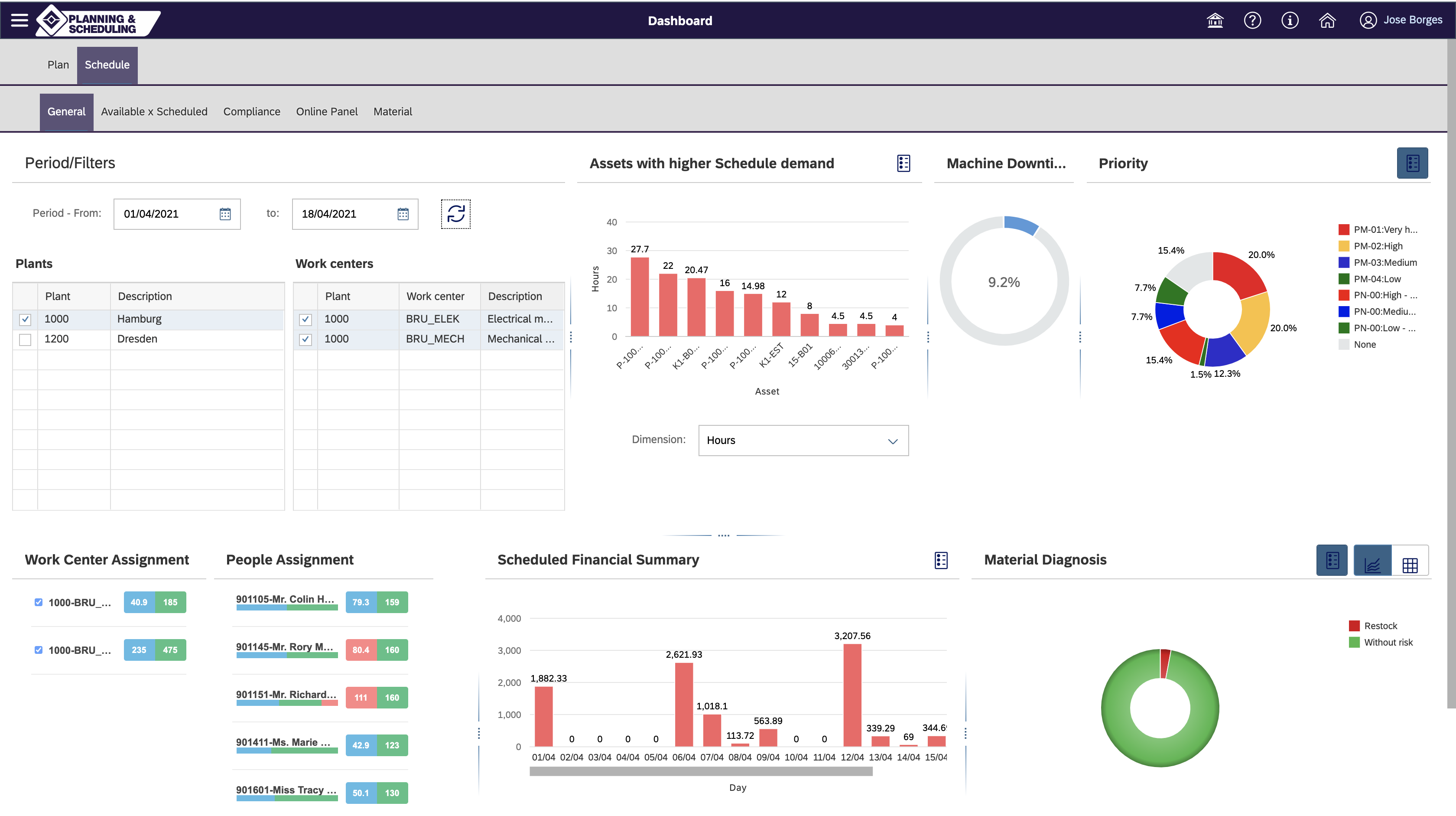
Task: Click the information icon in header
Action: [1289, 20]
